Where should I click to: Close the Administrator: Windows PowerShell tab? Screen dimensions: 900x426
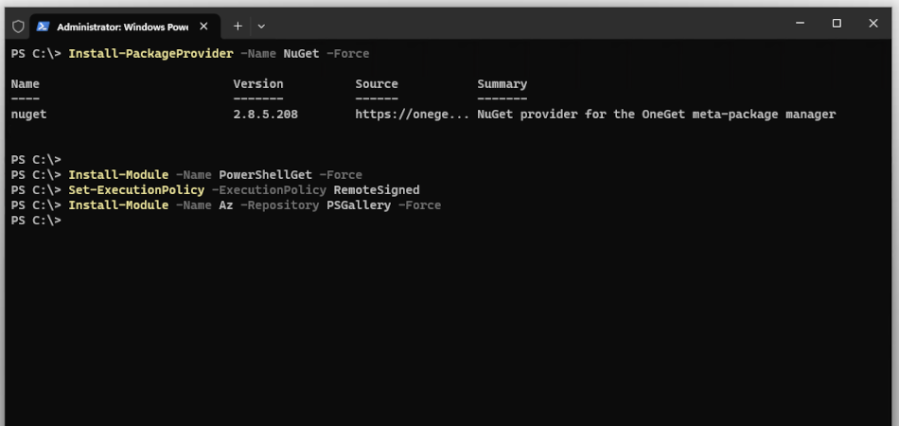207,26
